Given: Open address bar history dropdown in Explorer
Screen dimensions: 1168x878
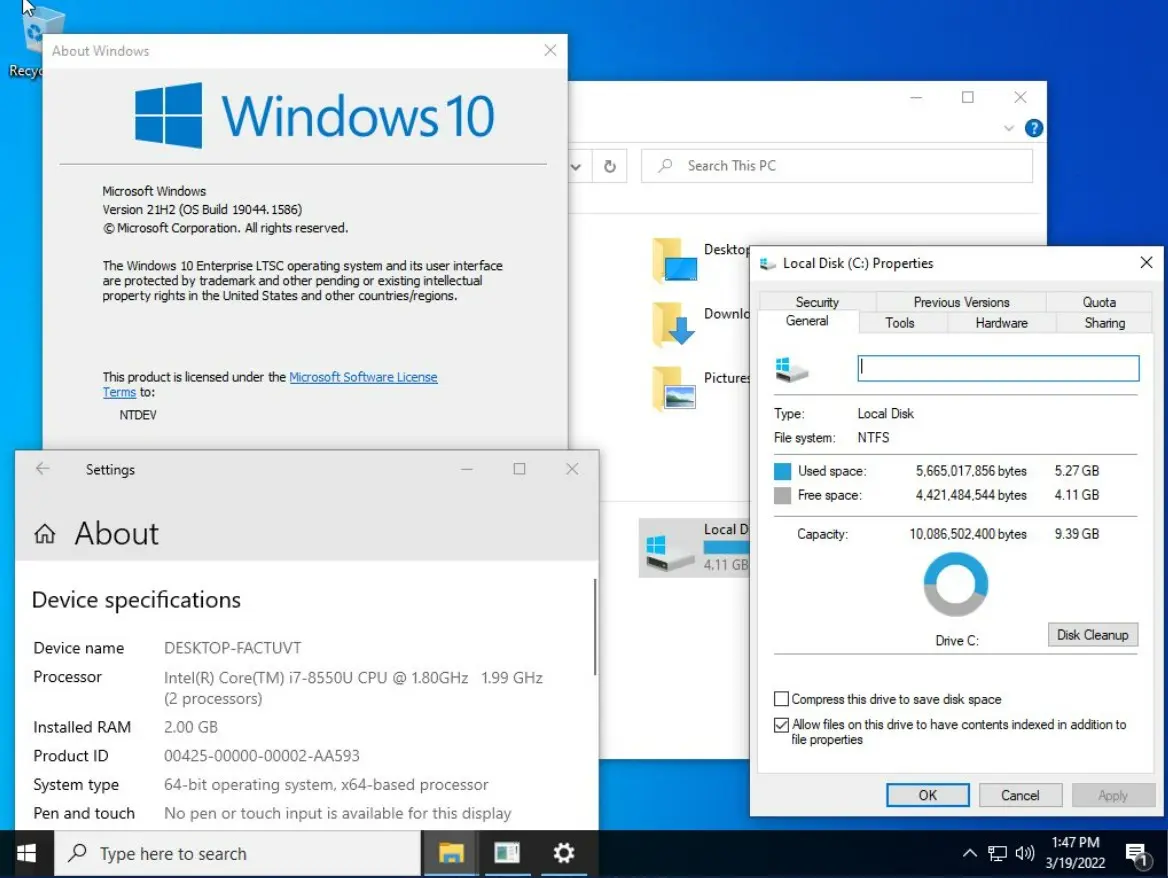Looking at the screenshot, I should [x=576, y=167].
